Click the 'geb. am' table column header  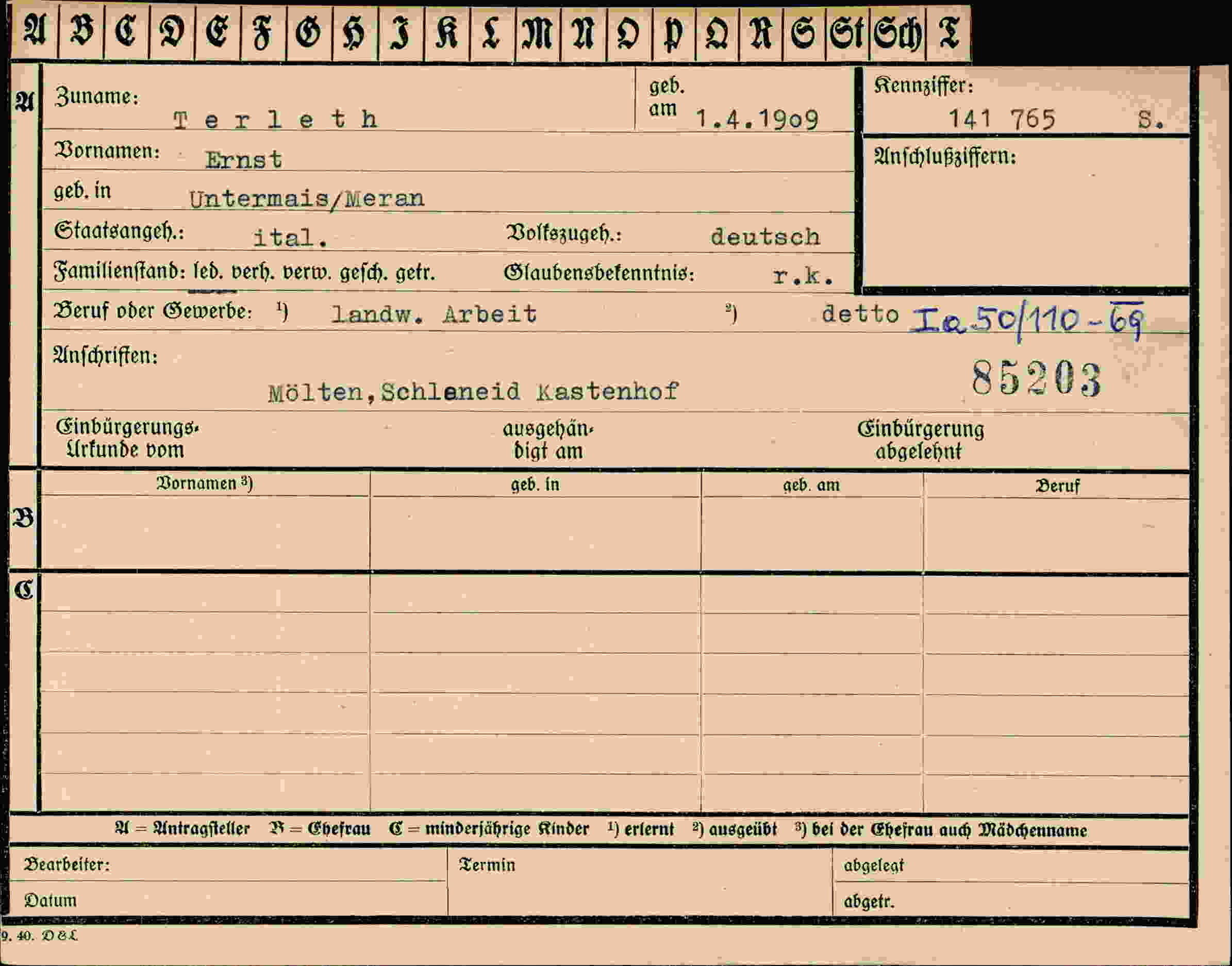pos(811,485)
